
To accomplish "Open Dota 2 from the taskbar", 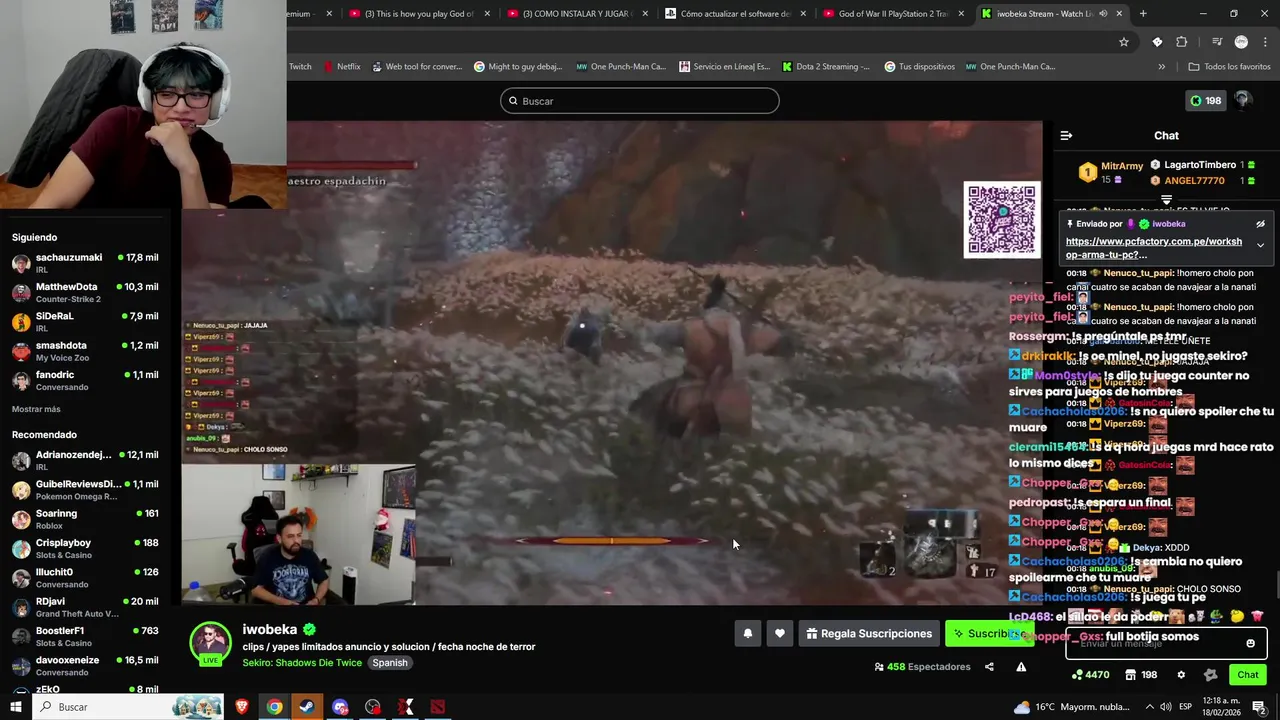I will [x=438, y=707].
